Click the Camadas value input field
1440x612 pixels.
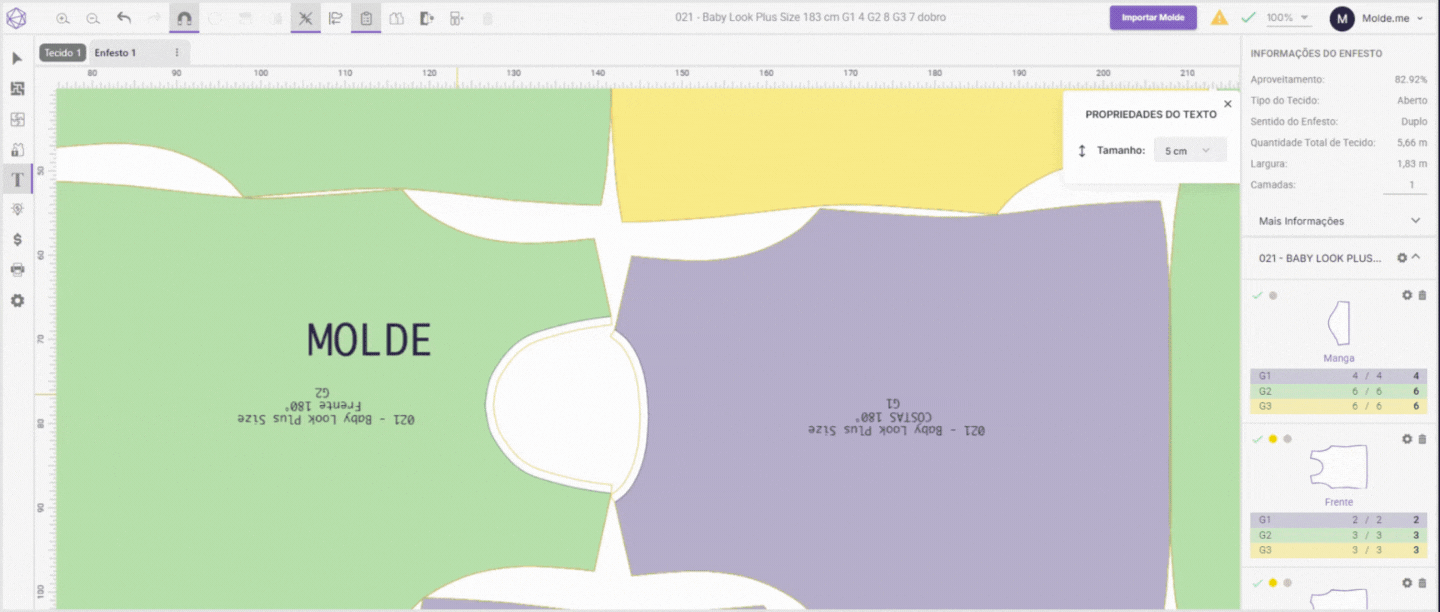(1405, 185)
